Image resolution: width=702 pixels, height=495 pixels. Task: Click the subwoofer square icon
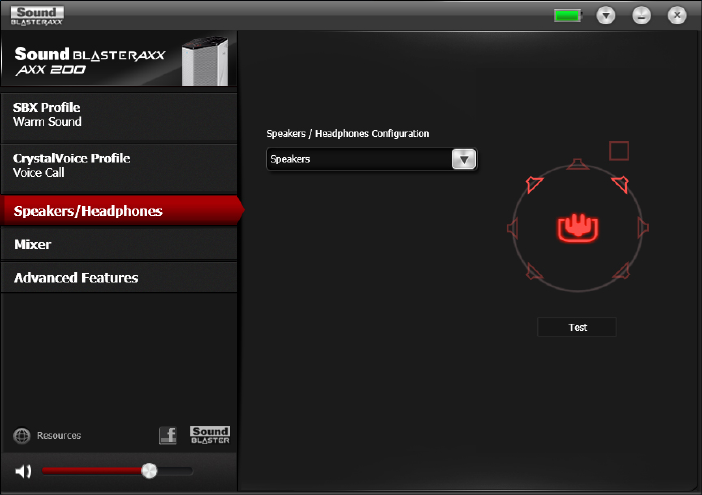(619, 151)
